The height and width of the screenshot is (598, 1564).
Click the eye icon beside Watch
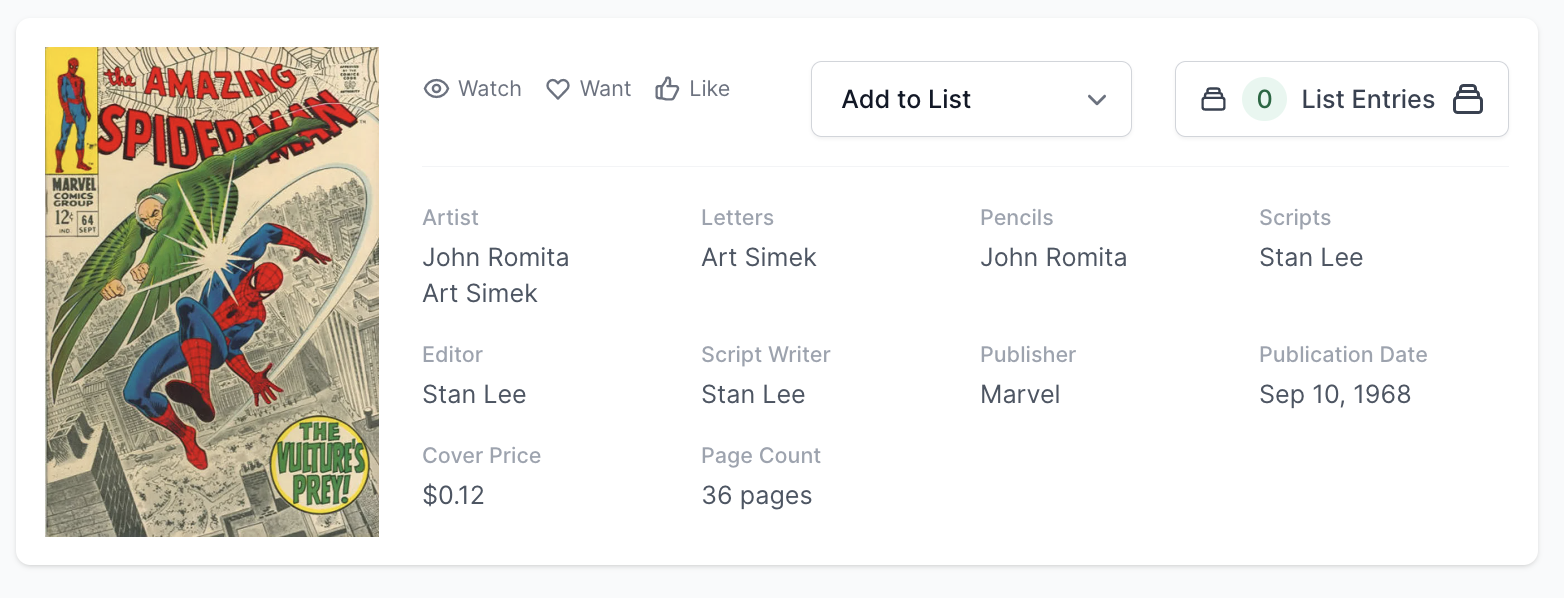(436, 89)
